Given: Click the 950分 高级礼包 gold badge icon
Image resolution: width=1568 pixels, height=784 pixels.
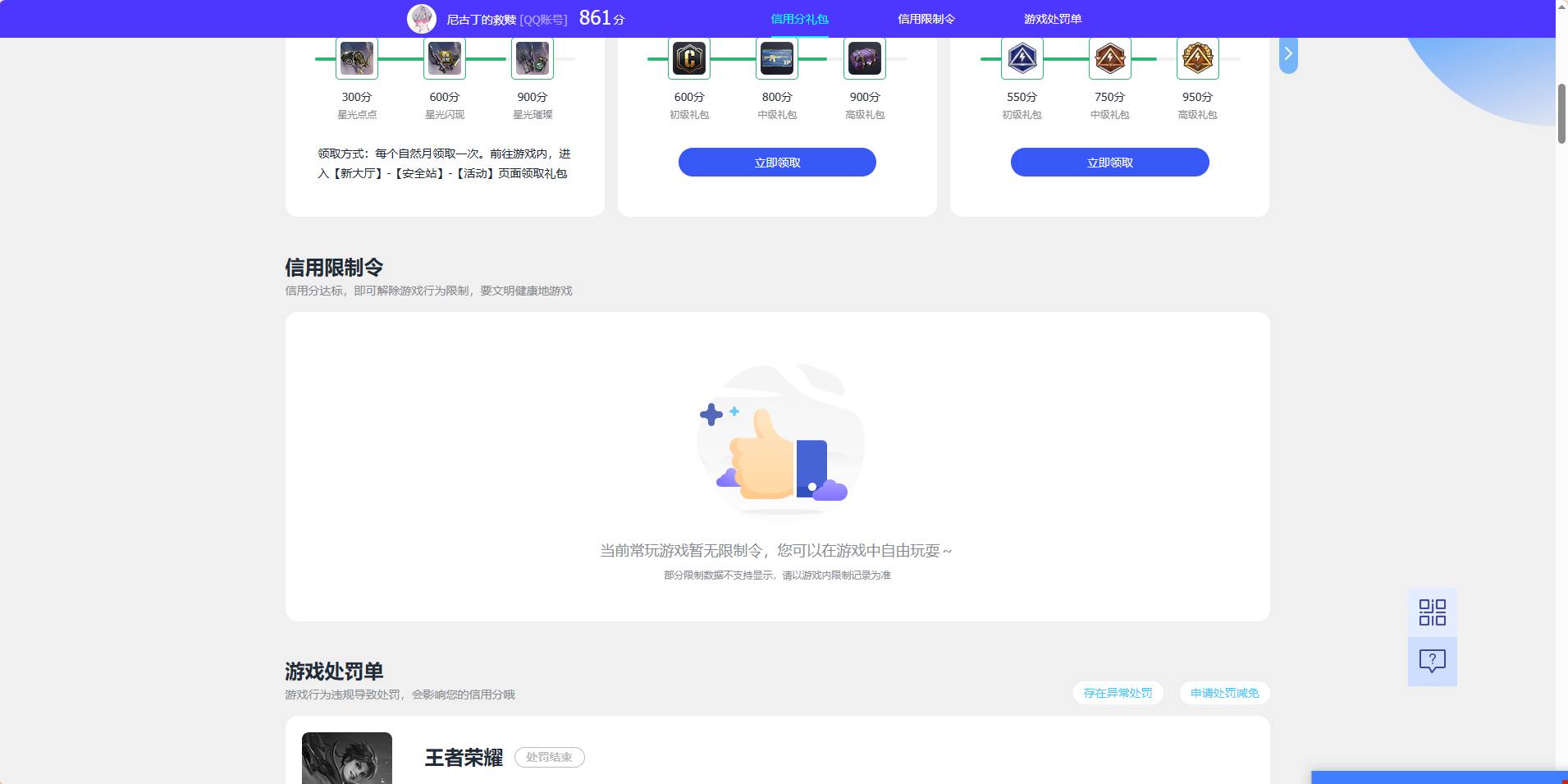Looking at the screenshot, I should pyautogui.click(x=1198, y=58).
